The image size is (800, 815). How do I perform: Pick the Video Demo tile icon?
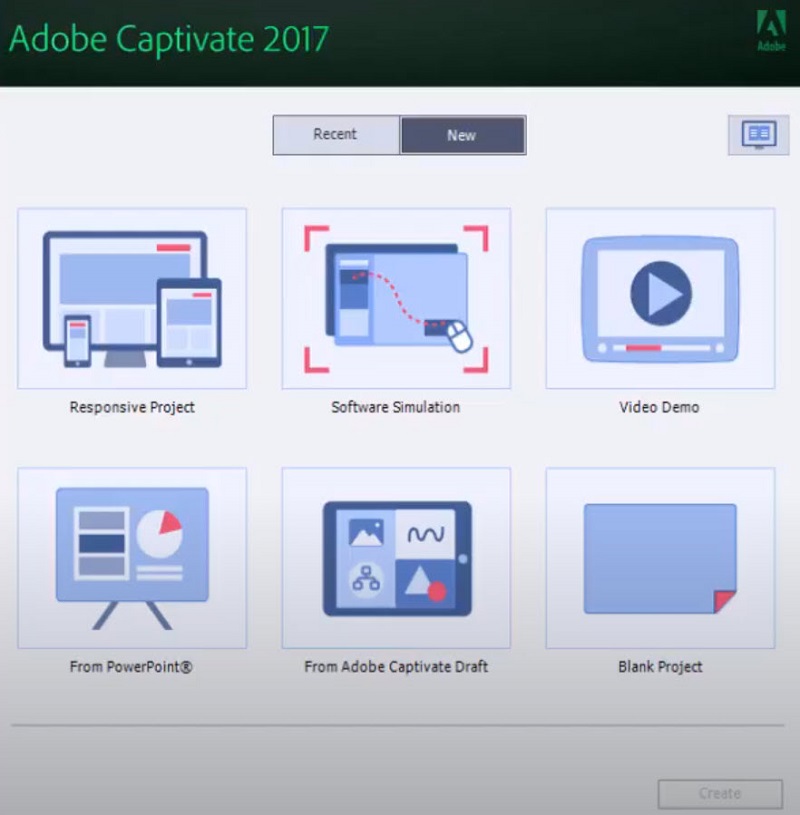click(x=660, y=298)
